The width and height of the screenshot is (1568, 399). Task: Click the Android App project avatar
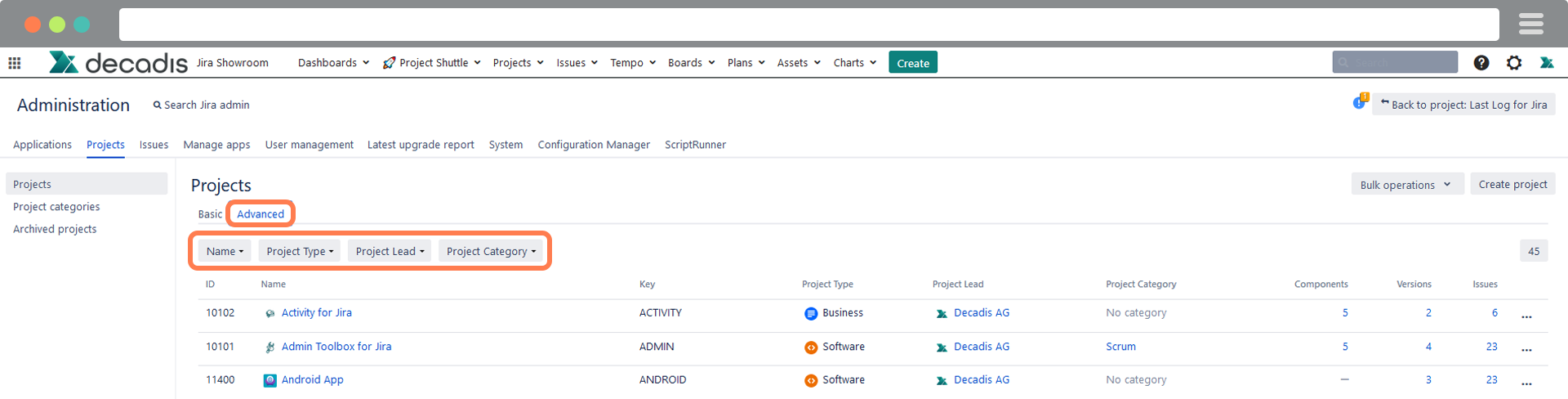point(269,380)
